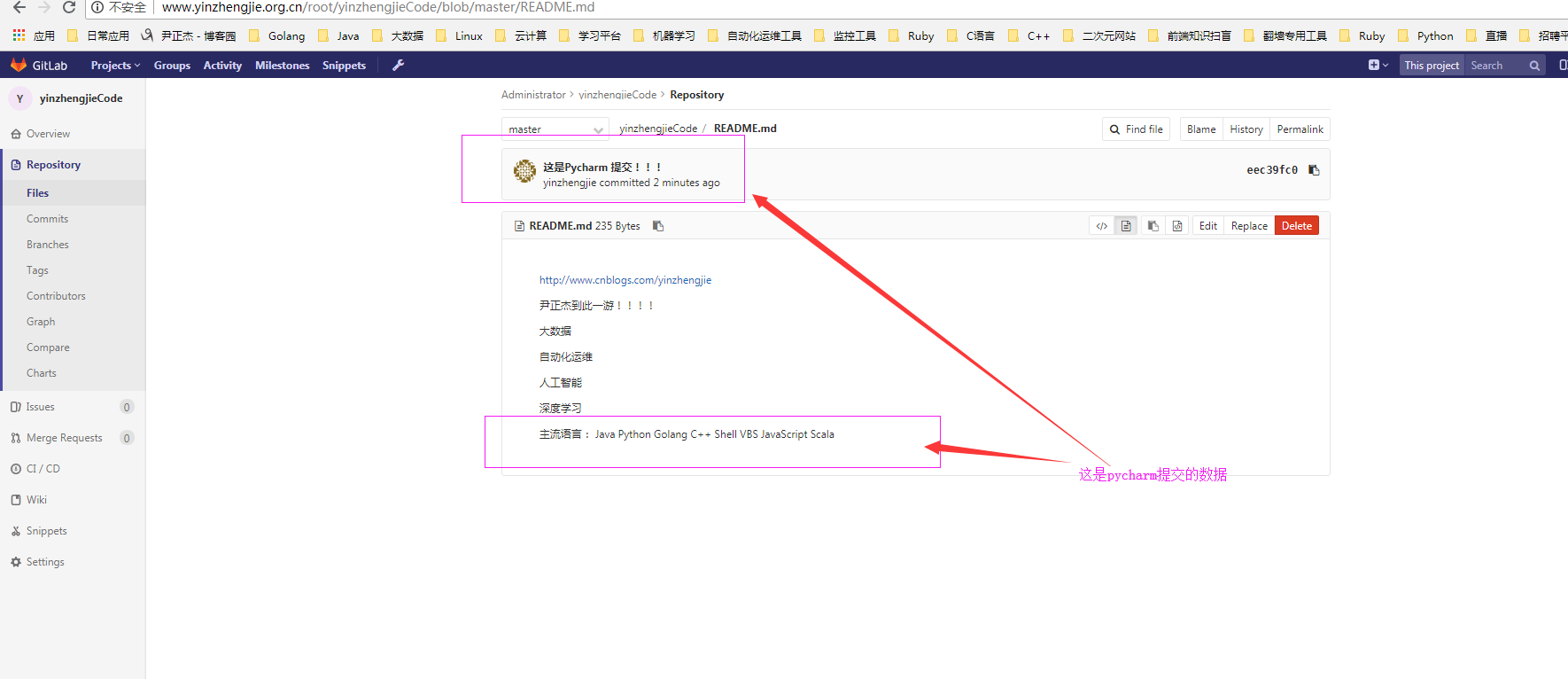Open the Merge Requests sidebar section

73,438
